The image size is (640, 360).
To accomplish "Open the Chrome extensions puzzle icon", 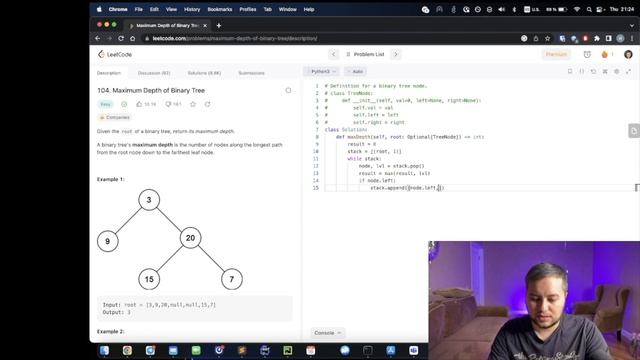I will 597,38.
